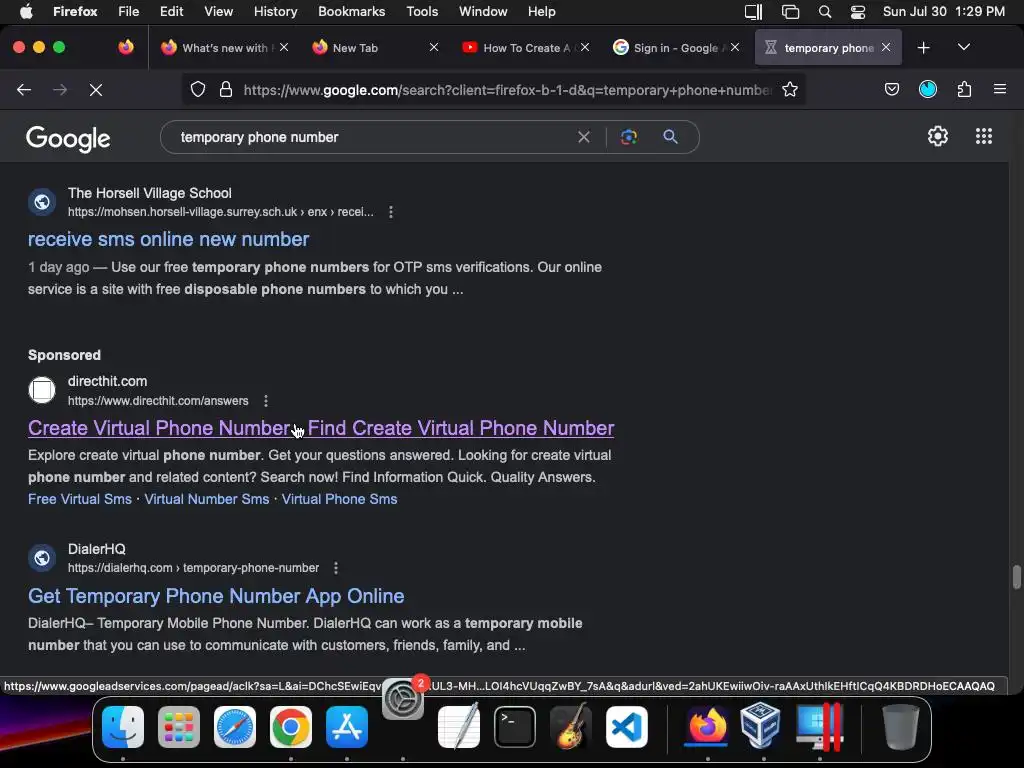Open Virtual Phone Sms sitelink
1024x768 pixels.
[x=339, y=499]
